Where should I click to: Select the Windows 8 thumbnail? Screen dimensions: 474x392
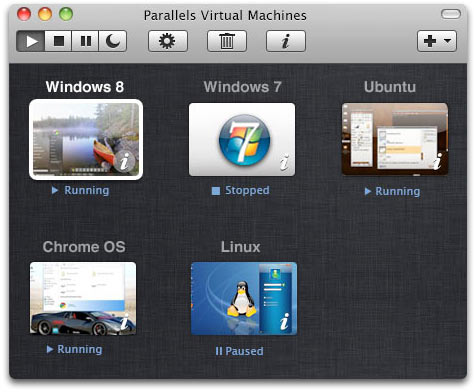point(86,139)
